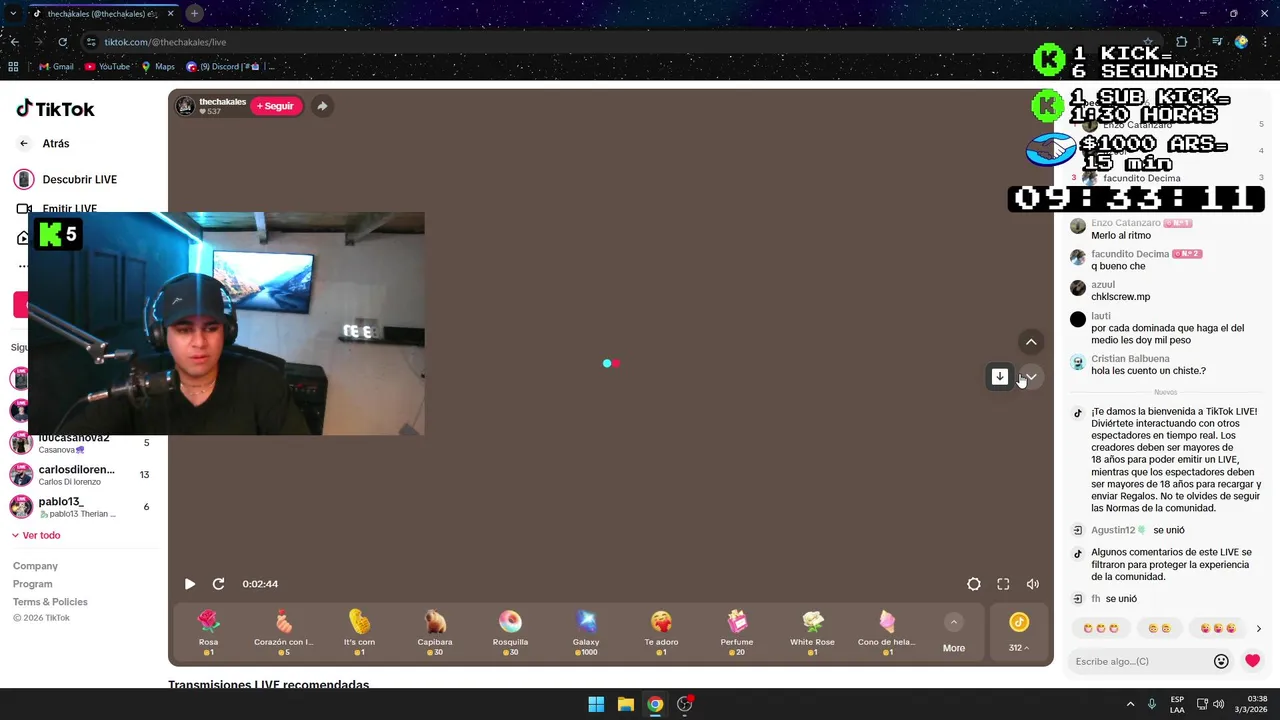Open the Gmail bookmark

click(x=56, y=67)
